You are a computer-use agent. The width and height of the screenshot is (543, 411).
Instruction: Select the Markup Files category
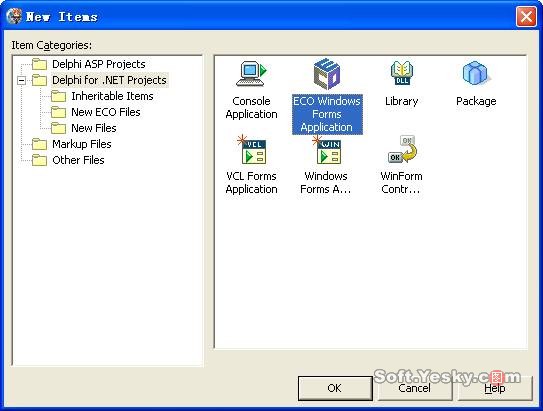pyautogui.click(x=82, y=144)
